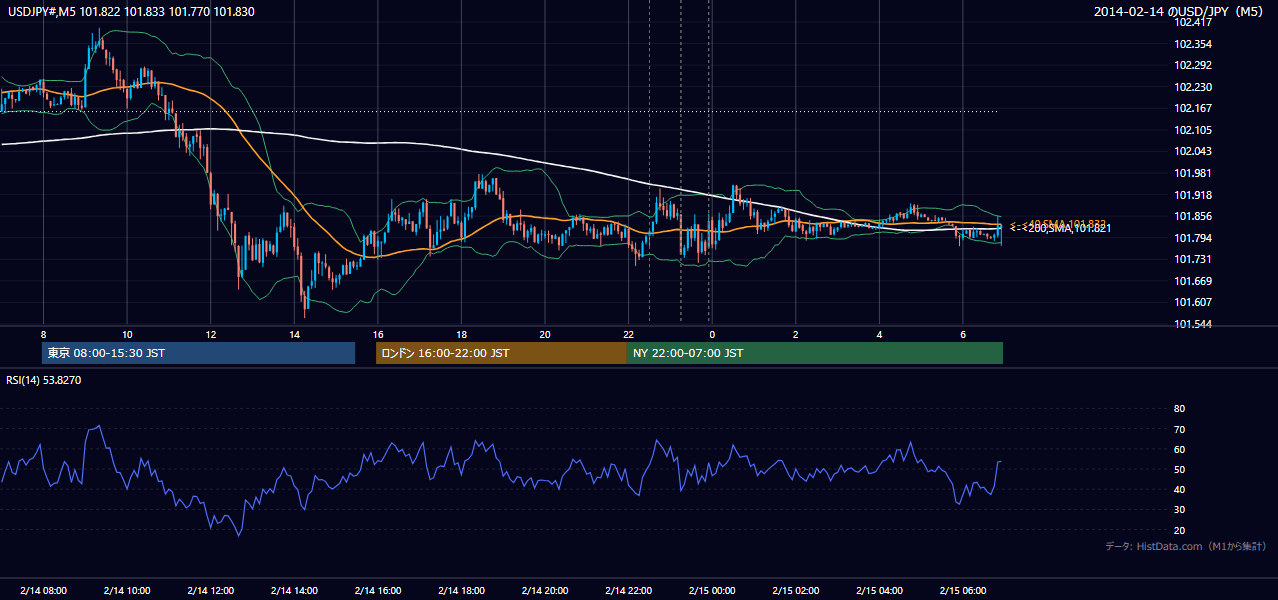Image resolution: width=1278 pixels, height=600 pixels.
Task: Click price level 101.918 on price axis
Action: [1193, 195]
